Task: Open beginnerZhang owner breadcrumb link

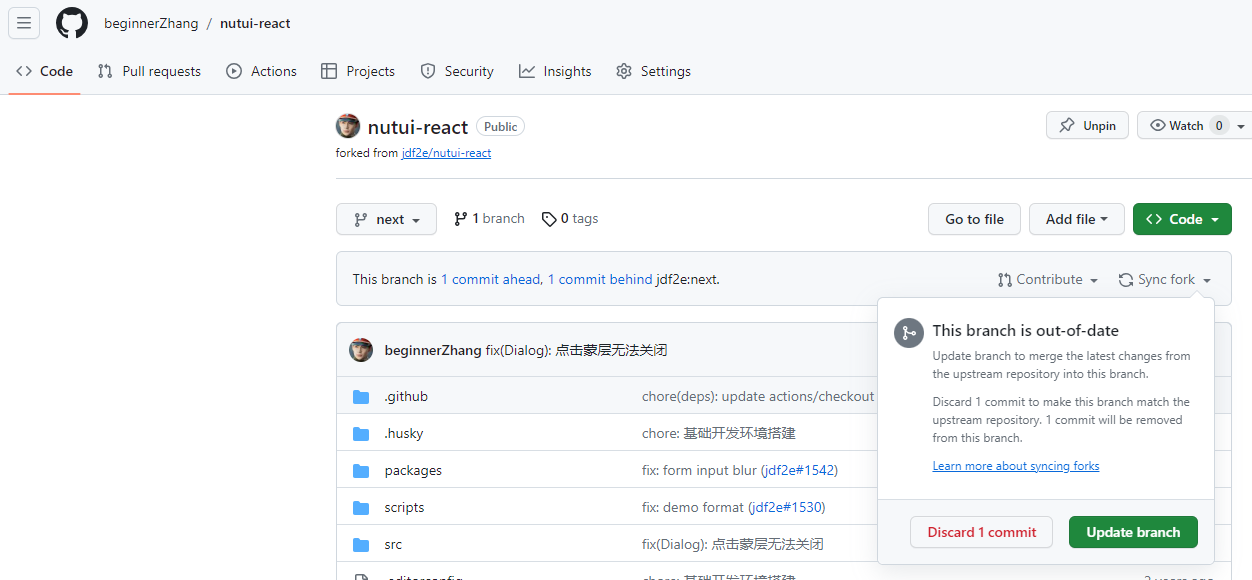Action: pyautogui.click(x=151, y=23)
